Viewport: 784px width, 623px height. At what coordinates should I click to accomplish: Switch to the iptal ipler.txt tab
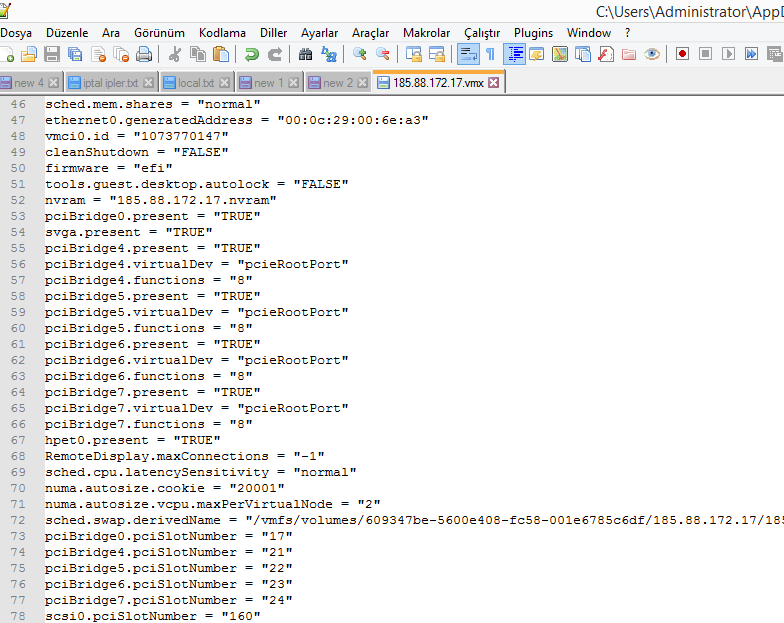[111, 83]
